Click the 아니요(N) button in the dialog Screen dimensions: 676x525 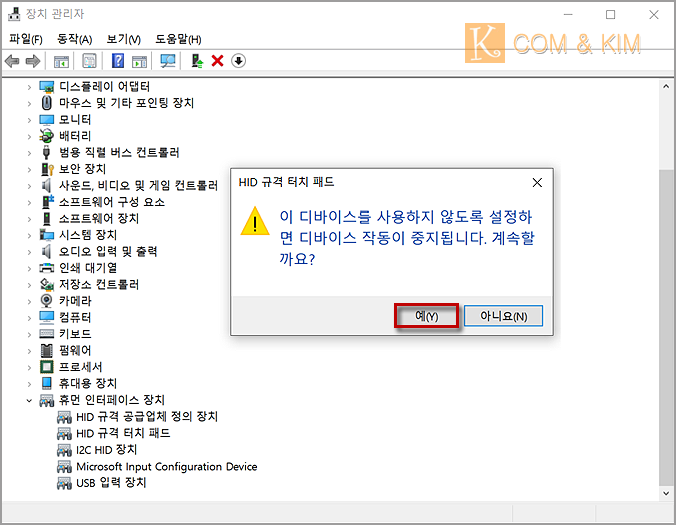click(503, 316)
